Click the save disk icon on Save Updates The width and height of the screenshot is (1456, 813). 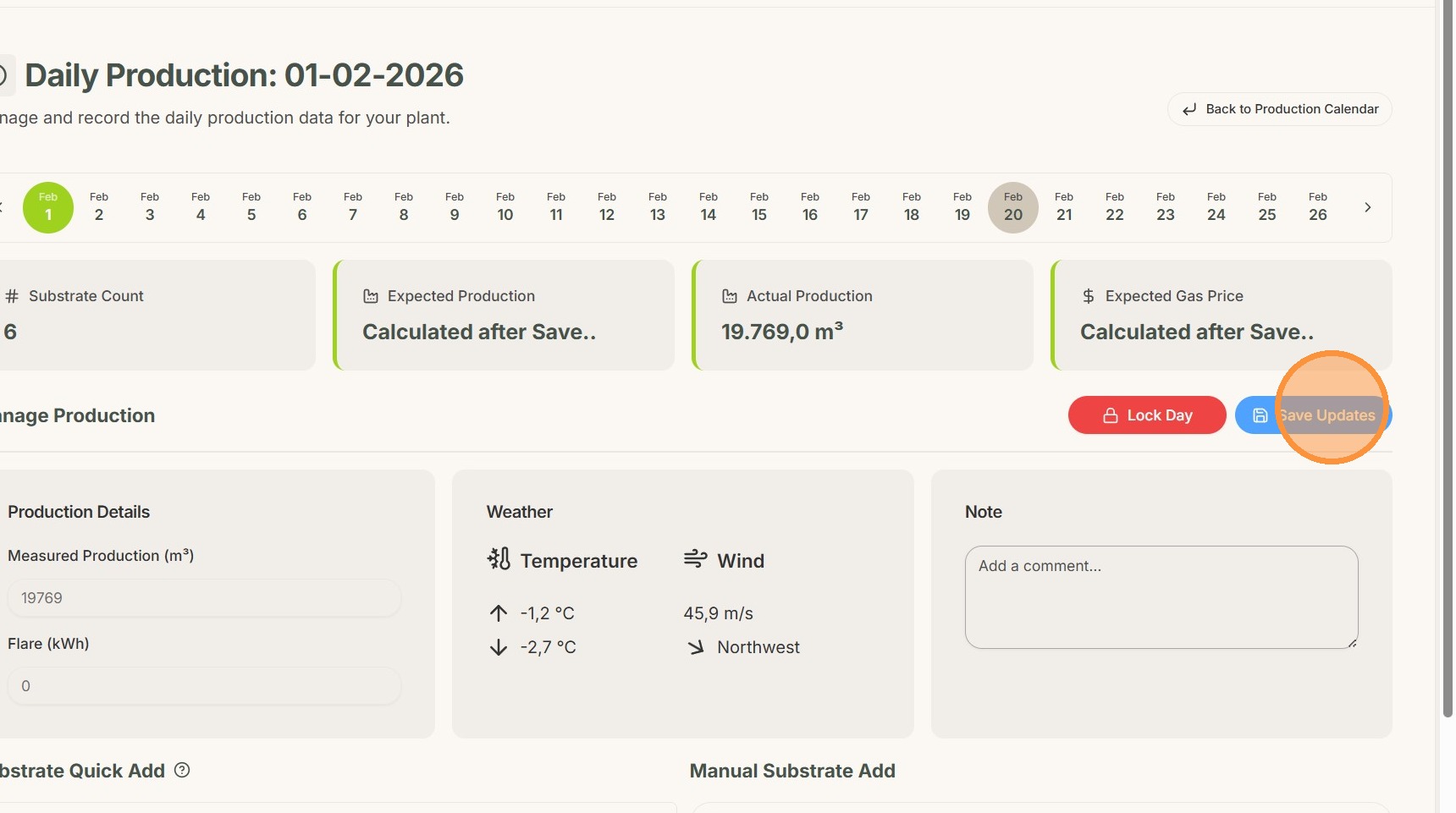[x=1260, y=415]
